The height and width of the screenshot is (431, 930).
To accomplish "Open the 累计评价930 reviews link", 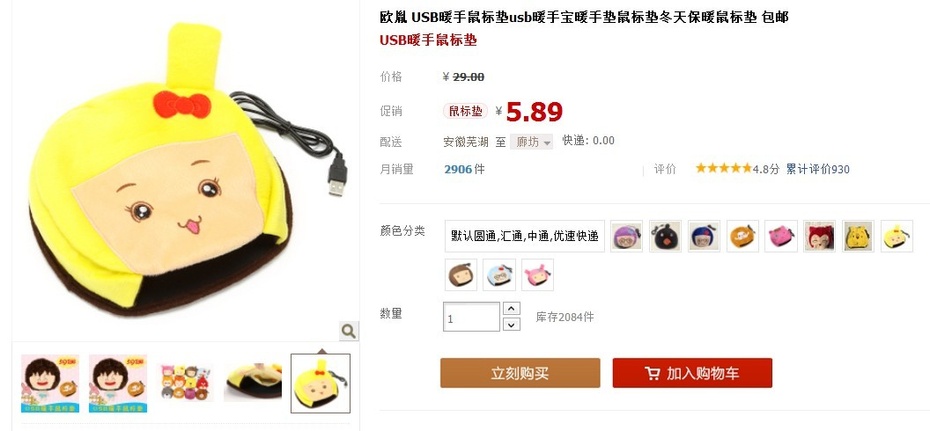I will coord(817,170).
